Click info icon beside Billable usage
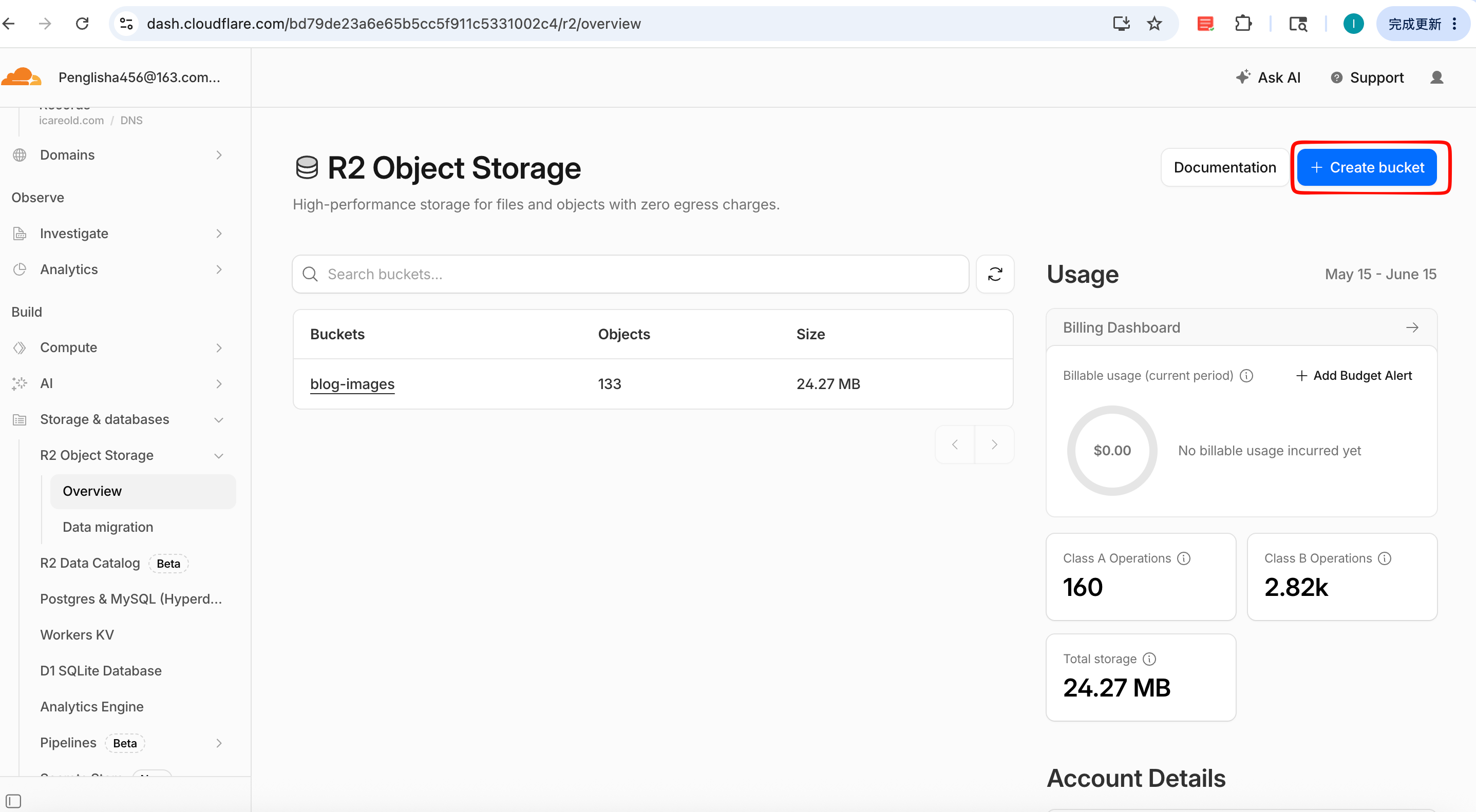Image resolution: width=1476 pixels, height=812 pixels. pyautogui.click(x=1246, y=376)
